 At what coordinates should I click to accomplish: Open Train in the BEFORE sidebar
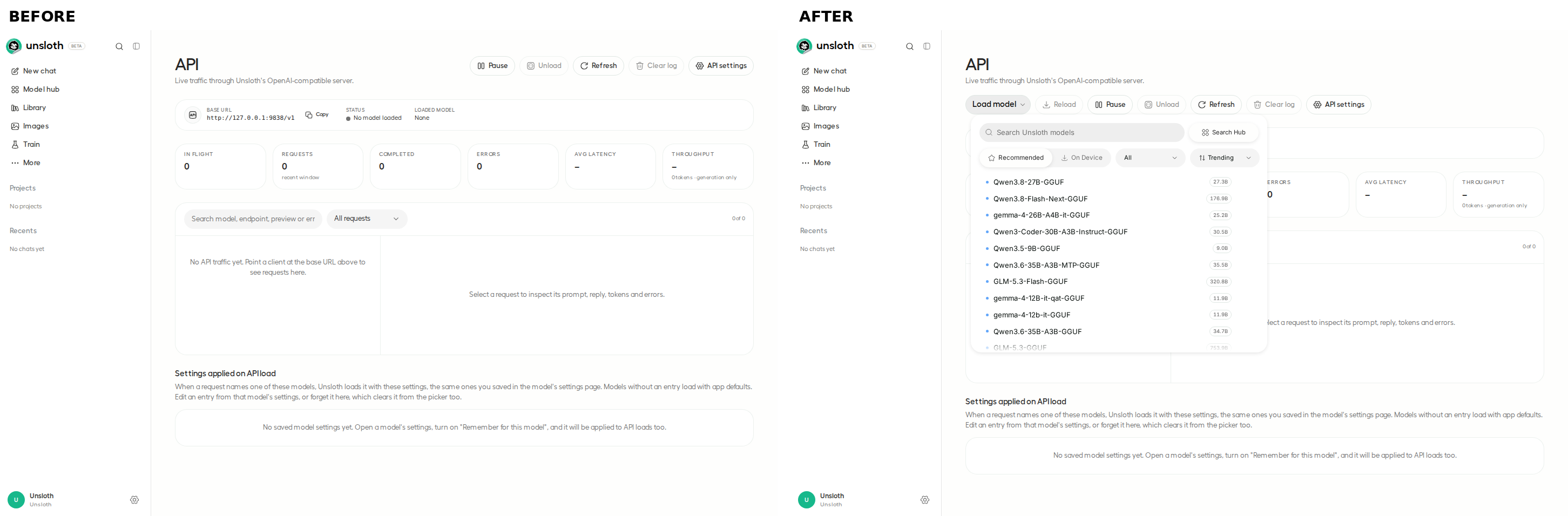pos(25,144)
